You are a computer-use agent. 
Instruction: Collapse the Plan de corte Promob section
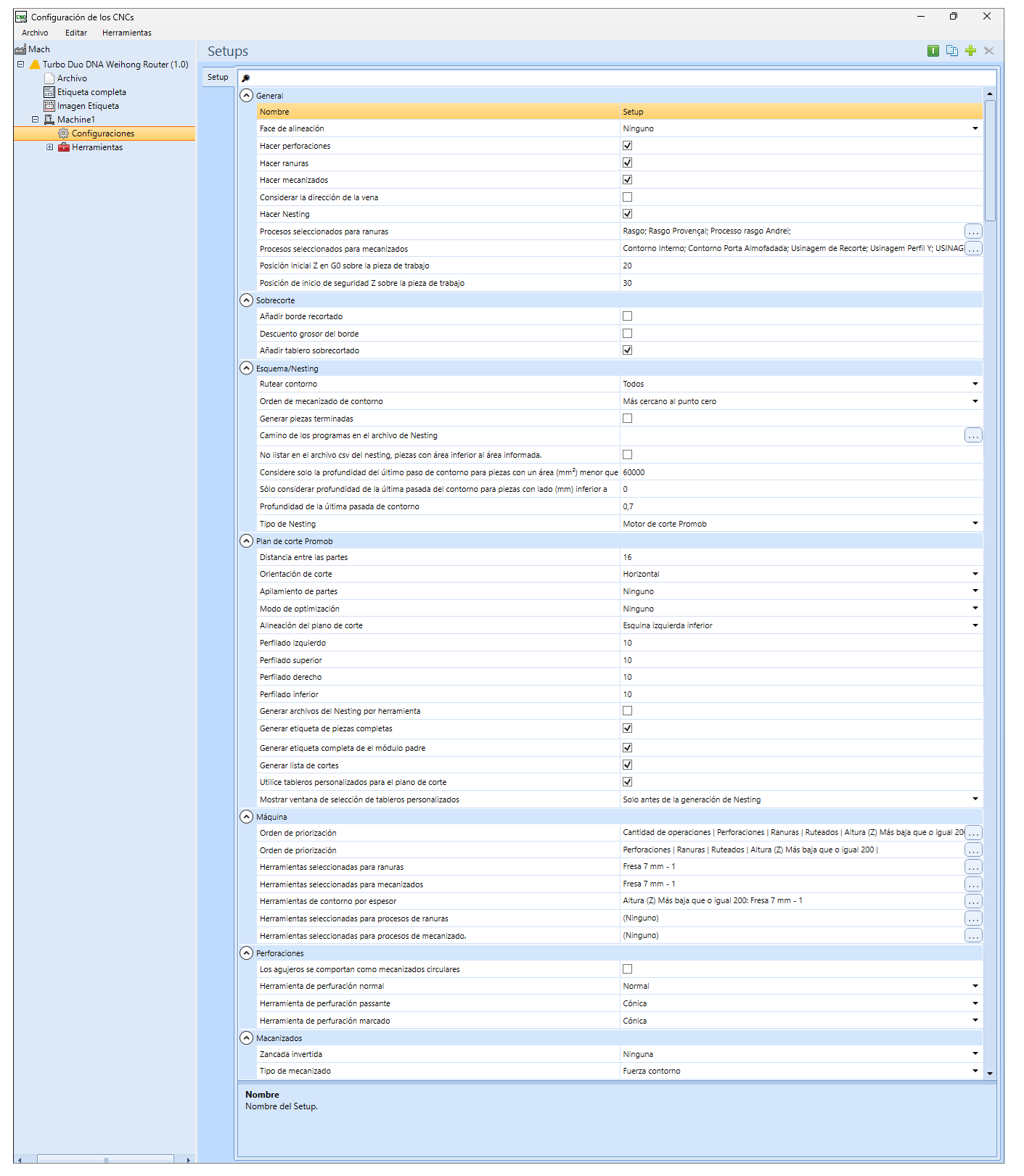[247, 541]
